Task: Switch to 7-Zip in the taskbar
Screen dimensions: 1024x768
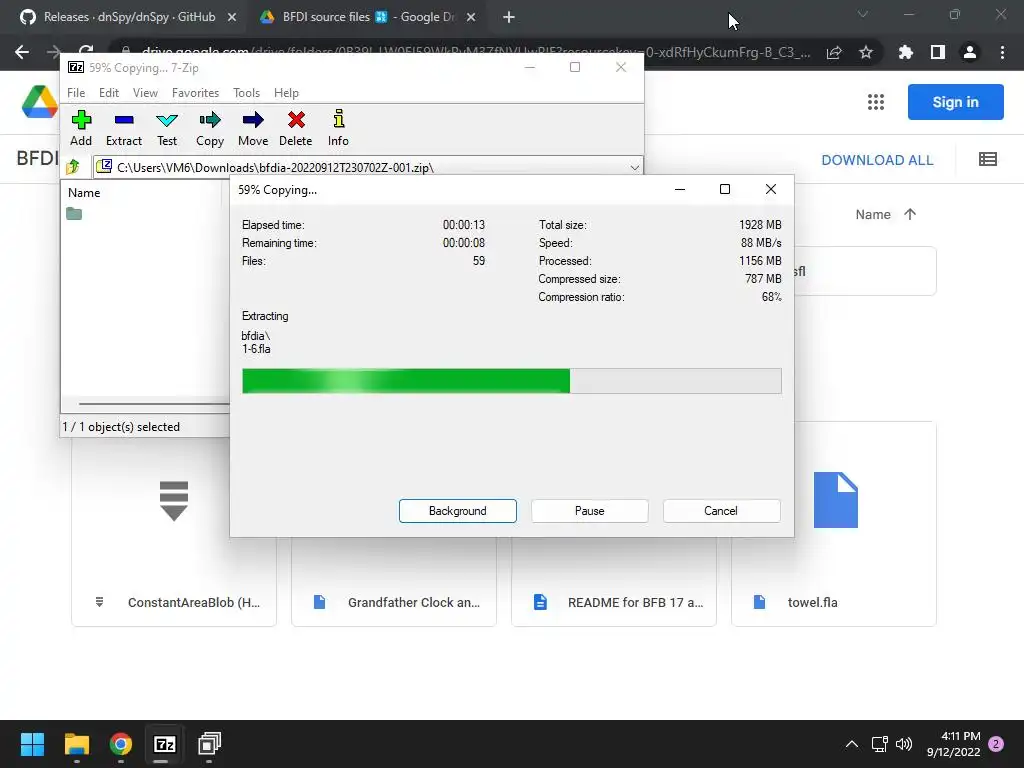Action: (165, 744)
